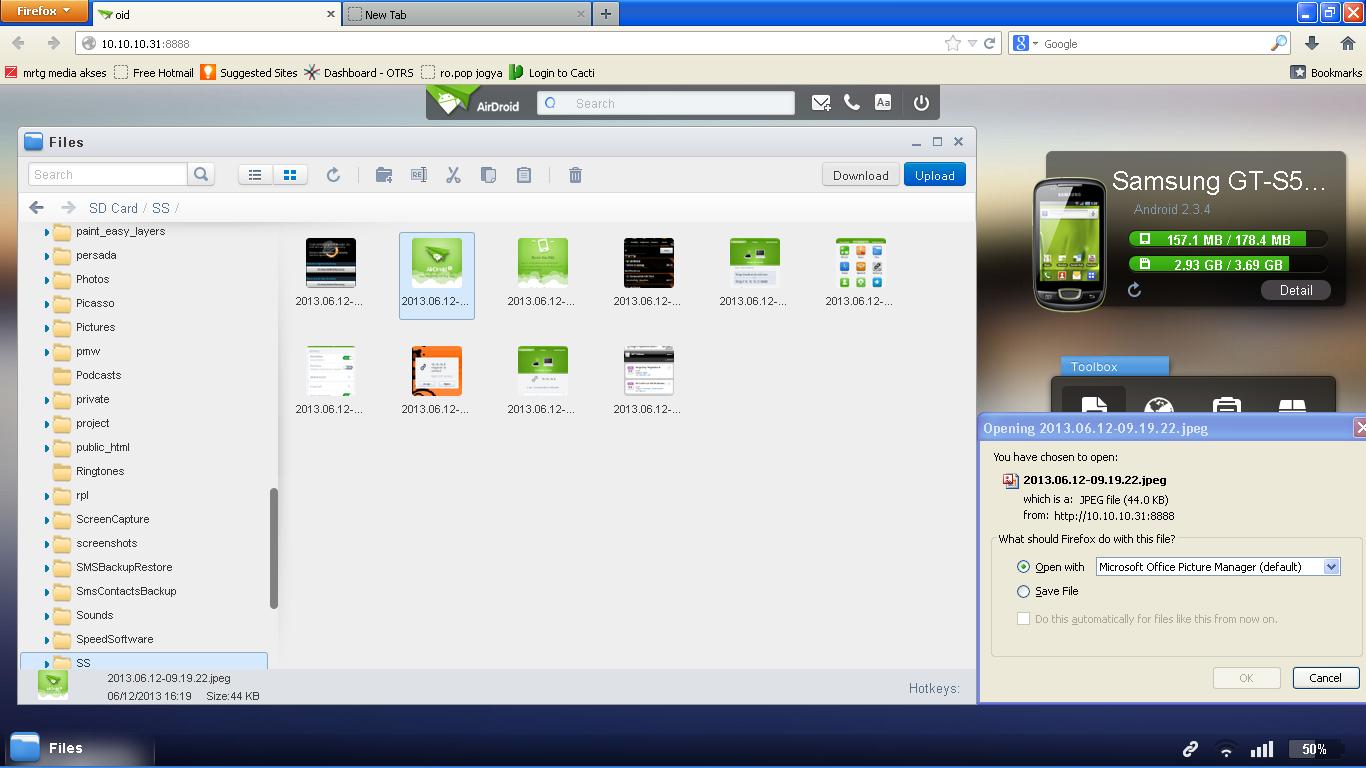Image resolution: width=1366 pixels, height=768 pixels.
Task: Go back with Files path arrow
Action: [37, 208]
